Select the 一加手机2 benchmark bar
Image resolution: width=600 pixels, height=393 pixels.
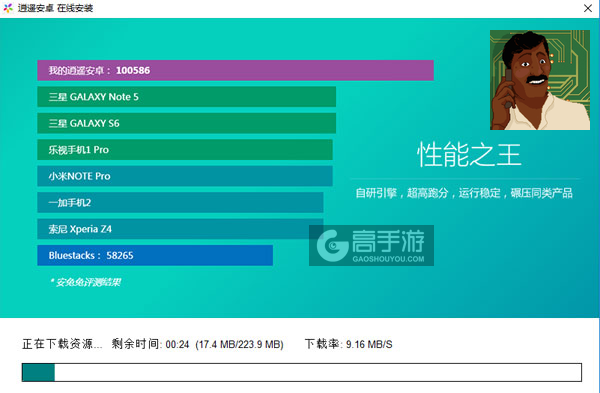pos(180,202)
